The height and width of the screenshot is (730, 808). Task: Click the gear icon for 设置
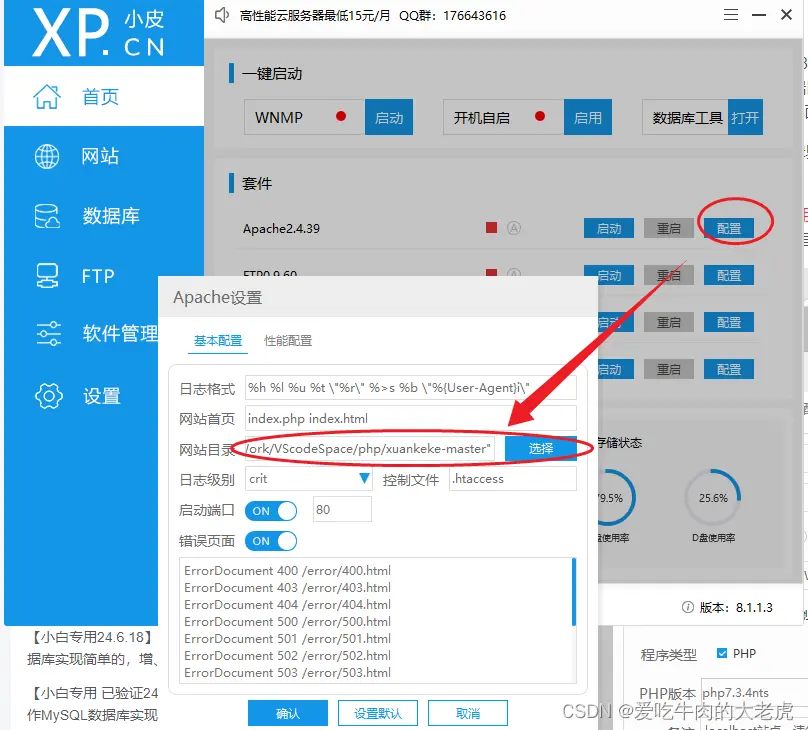[48, 396]
